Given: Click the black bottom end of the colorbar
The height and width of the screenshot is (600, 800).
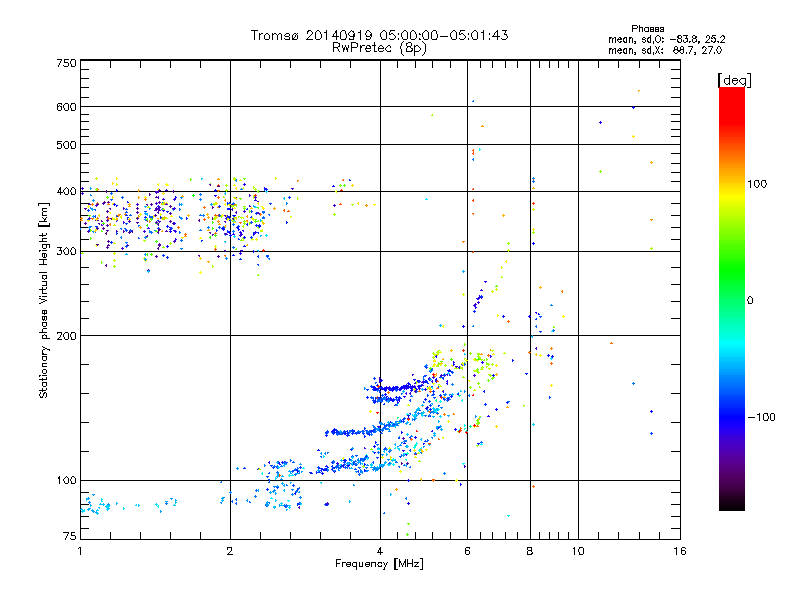Looking at the screenshot, I should [x=732, y=504].
